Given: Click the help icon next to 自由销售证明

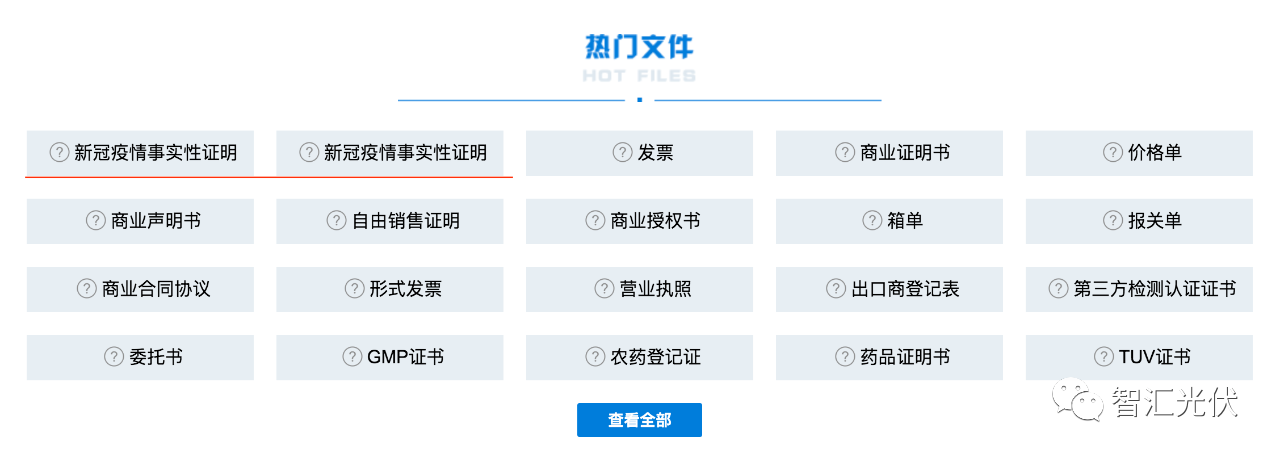Looking at the screenshot, I should tap(336, 221).
